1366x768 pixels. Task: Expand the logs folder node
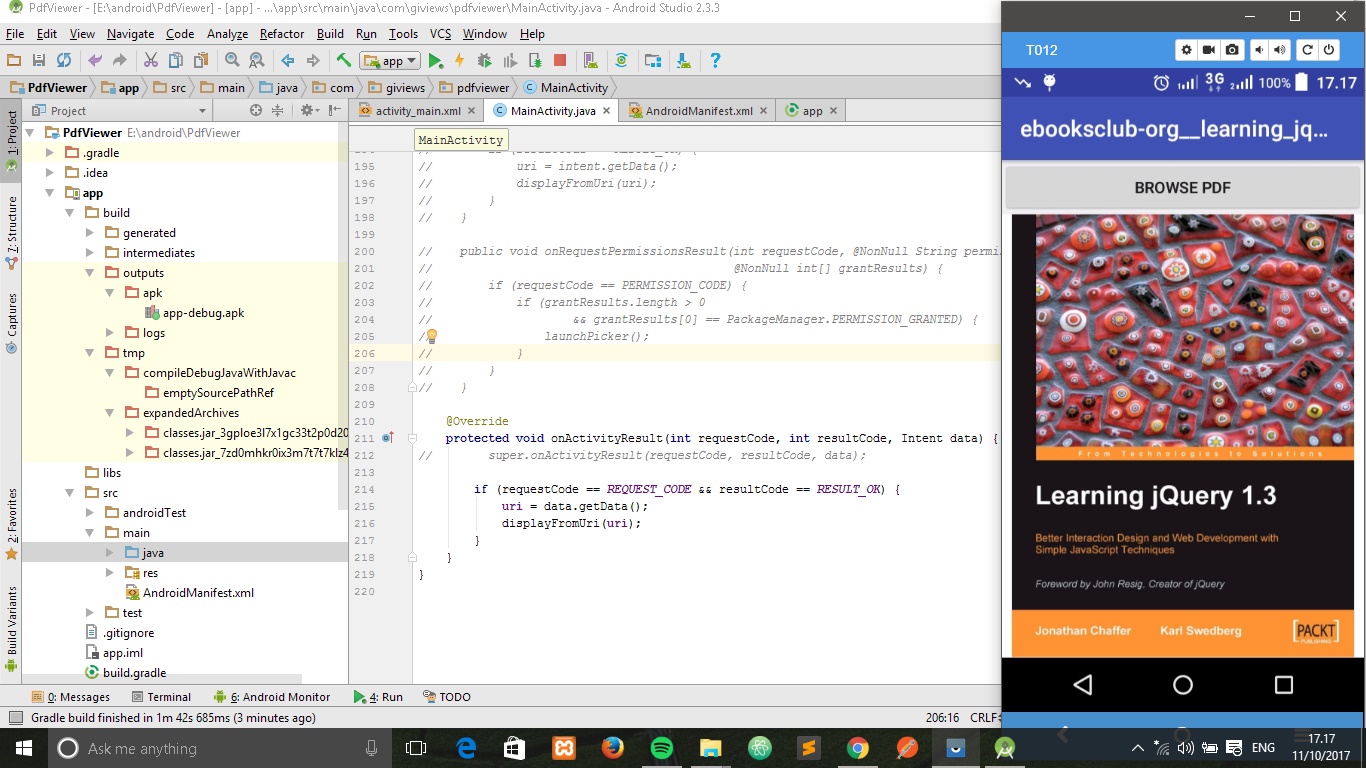click(110, 333)
